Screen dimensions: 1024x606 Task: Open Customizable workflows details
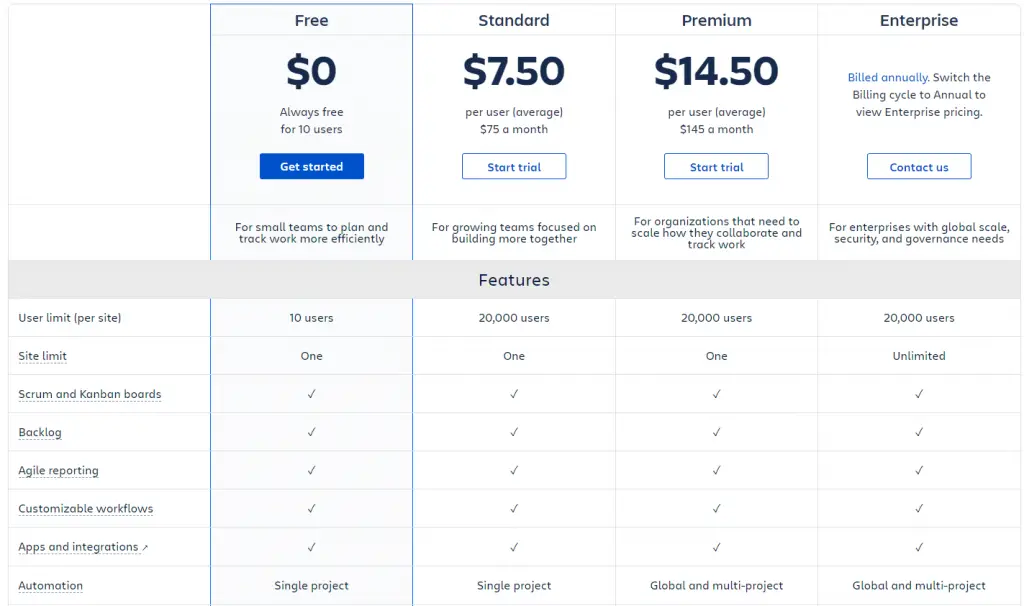pyautogui.click(x=86, y=509)
